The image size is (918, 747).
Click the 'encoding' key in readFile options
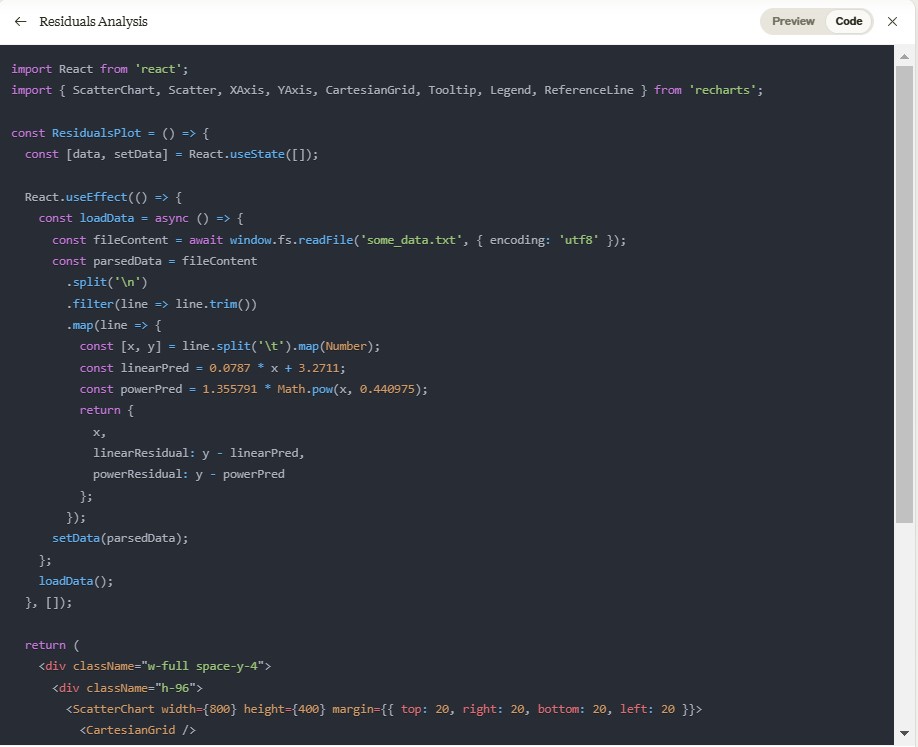coord(517,240)
